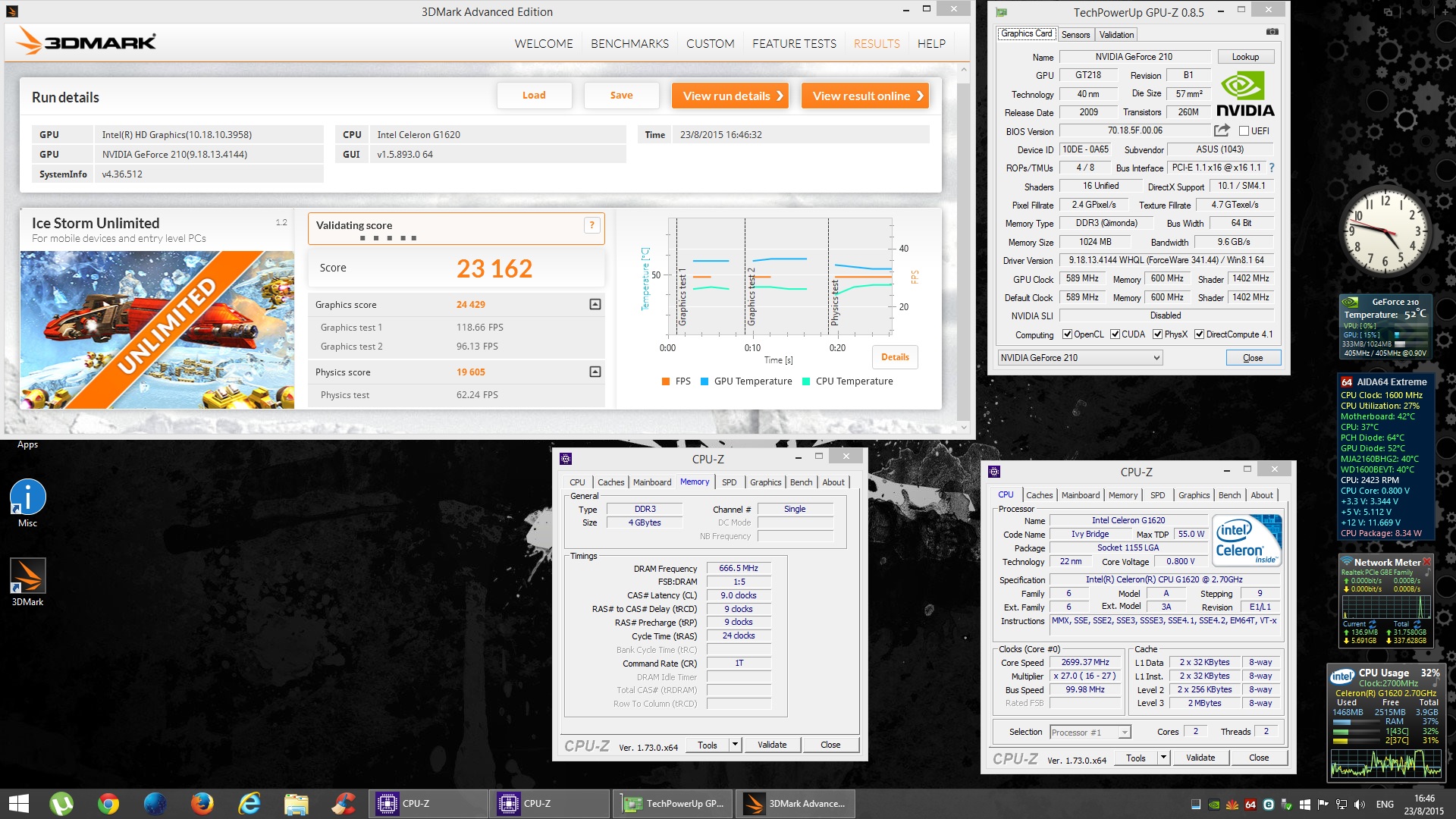
Task: Open the RESULTS tab in 3DMark
Action: coord(877,43)
